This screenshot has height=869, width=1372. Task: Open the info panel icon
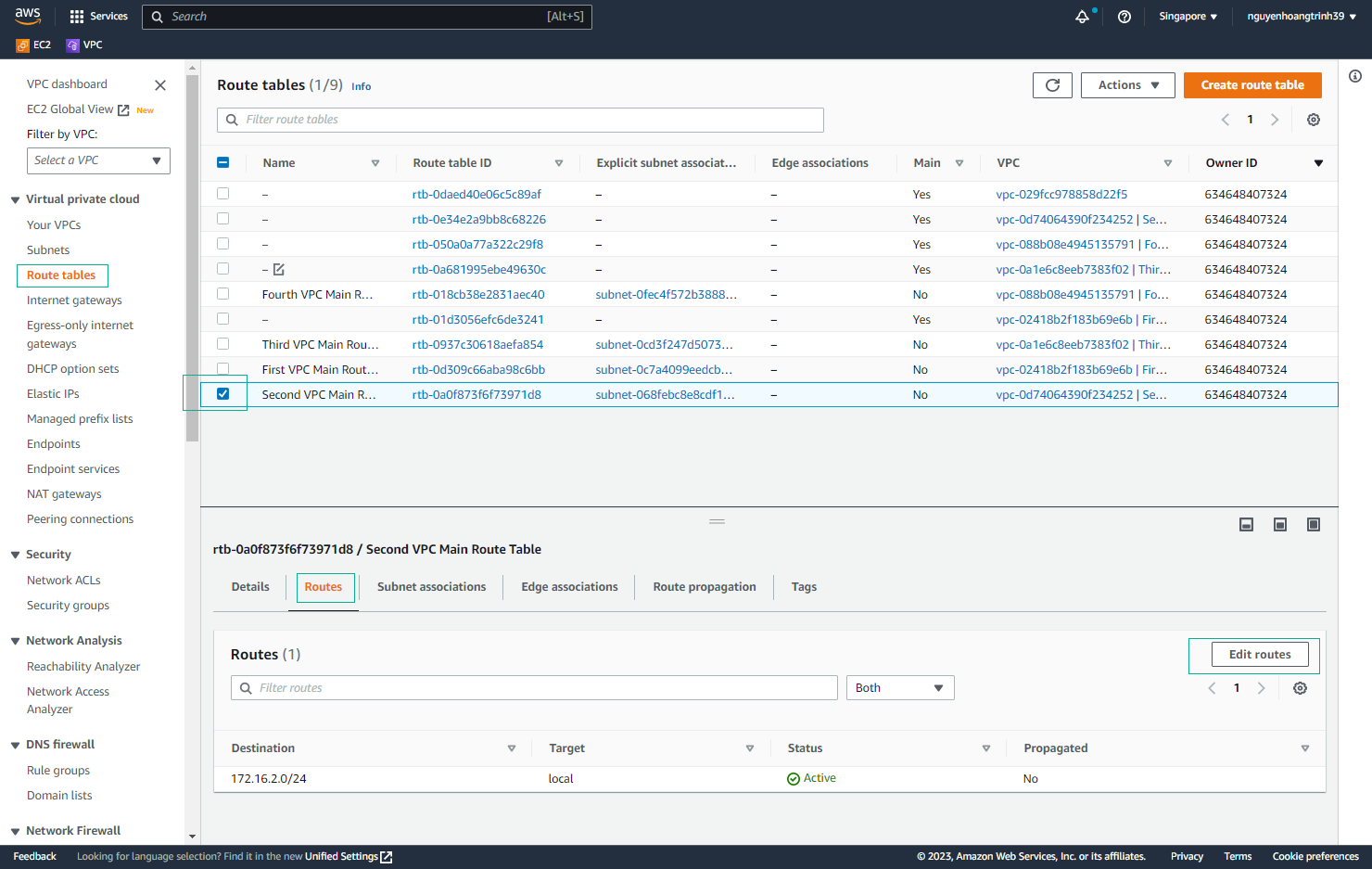coord(1355,76)
